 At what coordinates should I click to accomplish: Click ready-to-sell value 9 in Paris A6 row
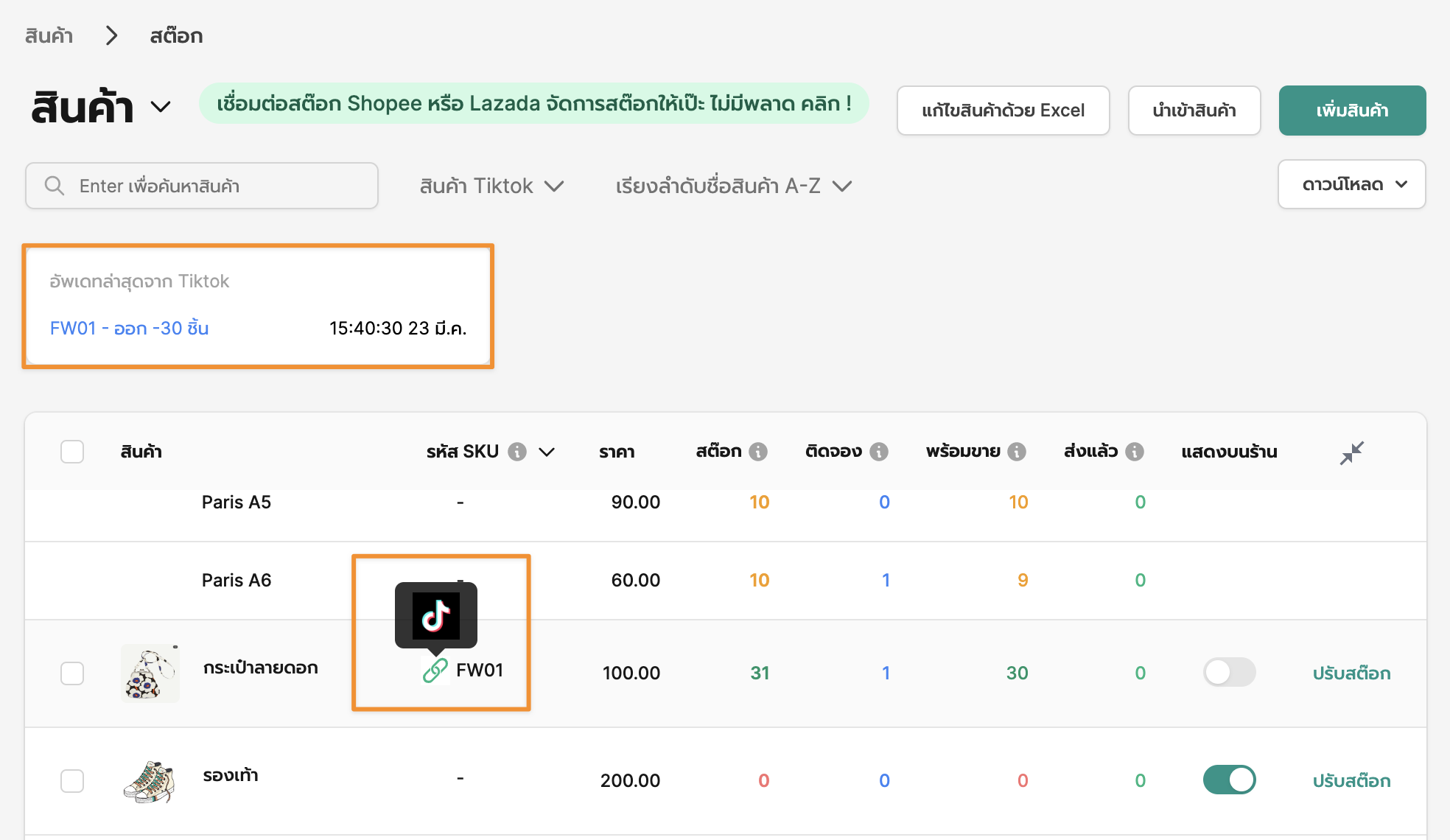[x=1023, y=580]
